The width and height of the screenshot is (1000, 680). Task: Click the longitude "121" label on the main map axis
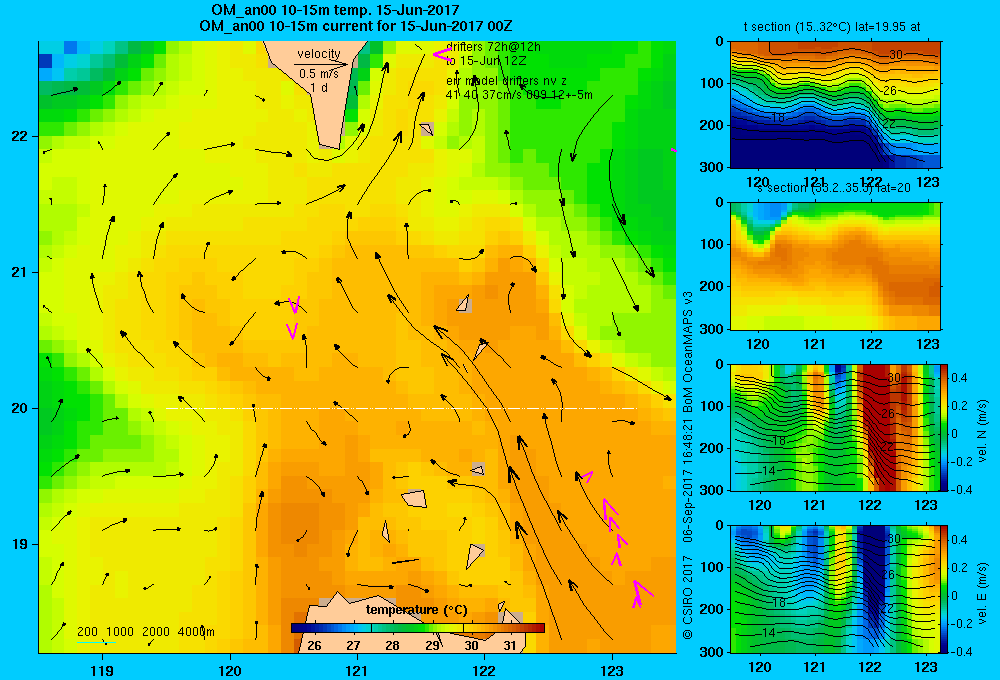click(357, 670)
